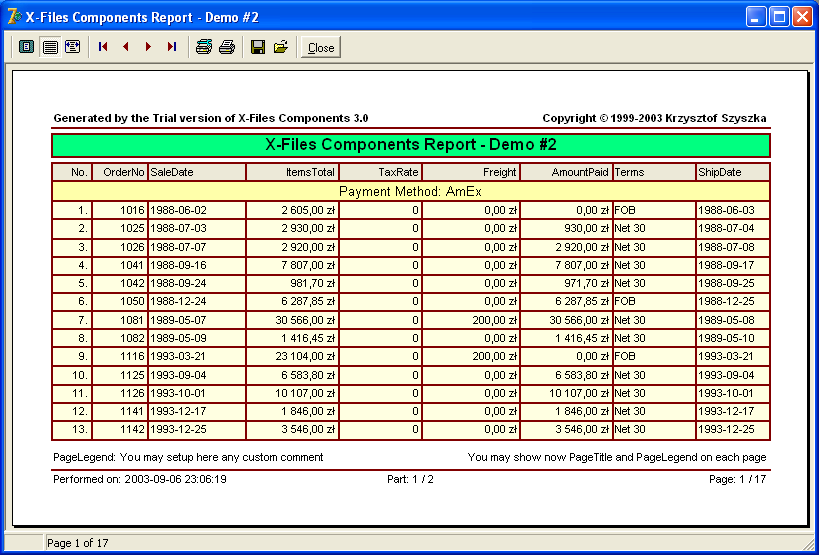Screen dimensions: 819x555
Task: Print the report using printer icon
Action: coord(227,47)
